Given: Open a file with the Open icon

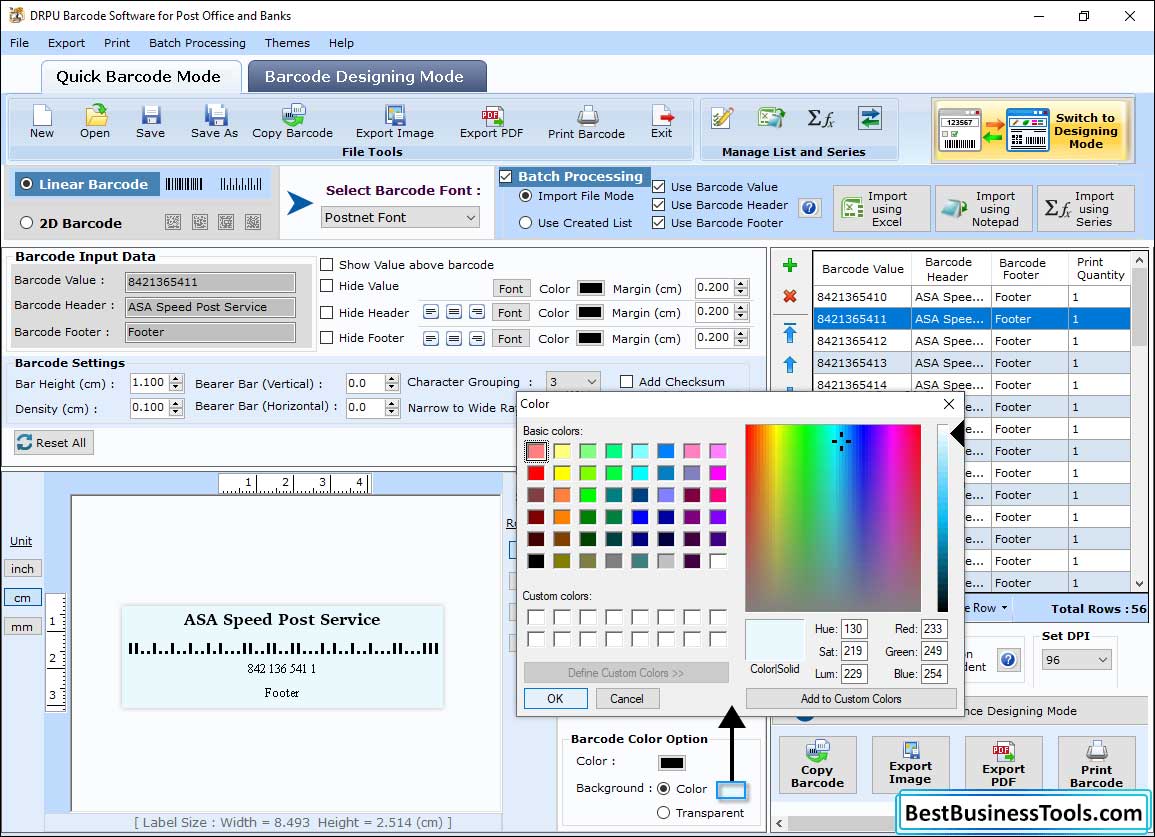Looking at the screenshot, I should click(95, 122).
